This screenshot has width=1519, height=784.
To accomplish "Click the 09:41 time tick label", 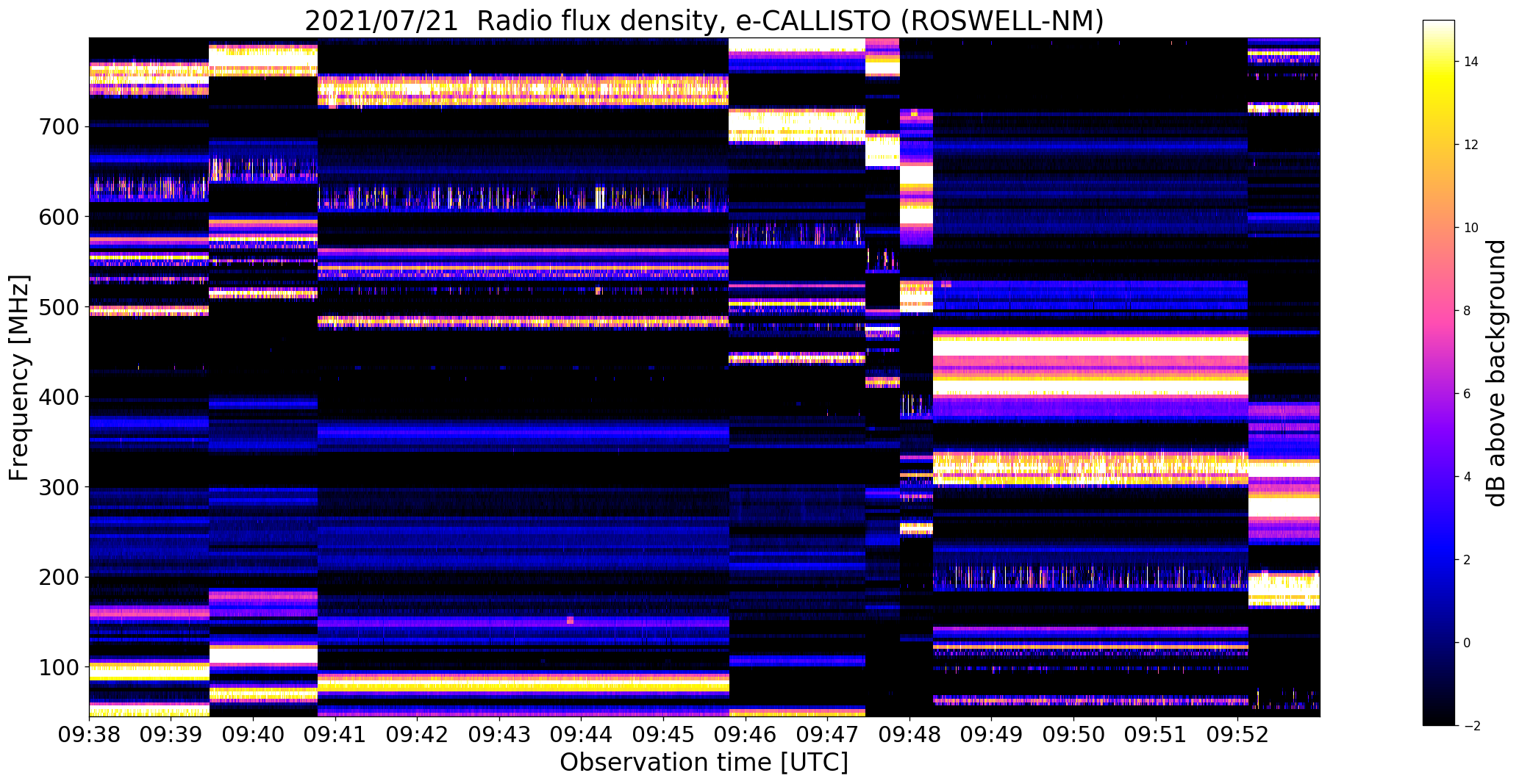I will (x=335, y=735).
